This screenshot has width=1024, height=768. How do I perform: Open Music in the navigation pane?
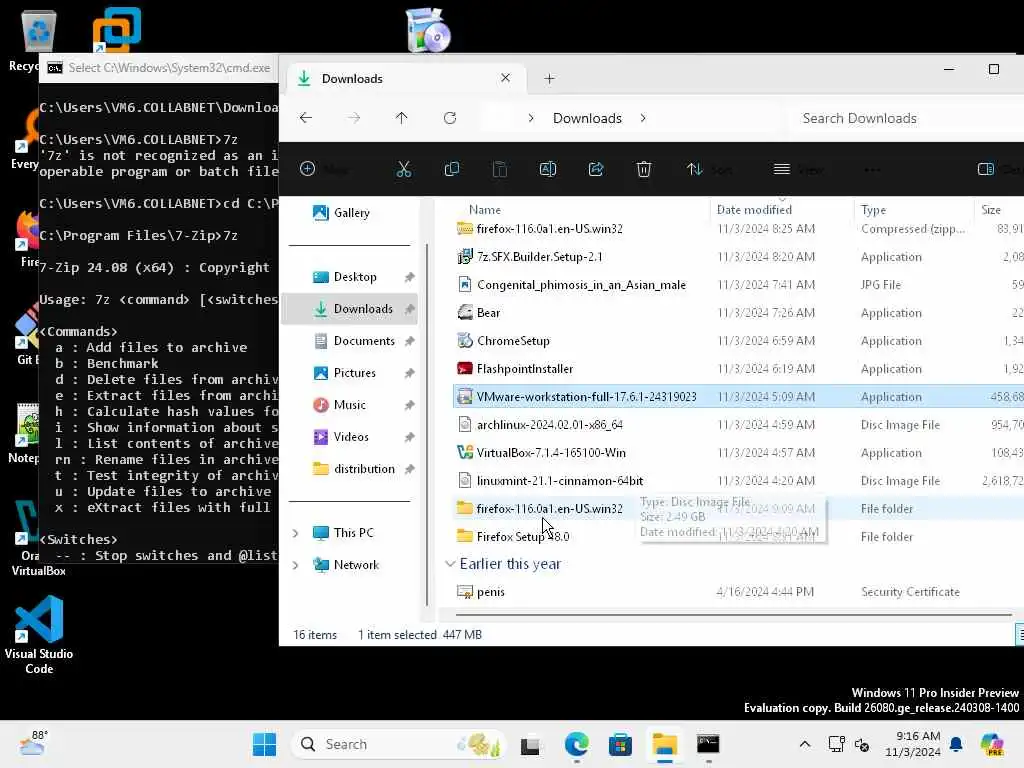click(x=349, y=405)
